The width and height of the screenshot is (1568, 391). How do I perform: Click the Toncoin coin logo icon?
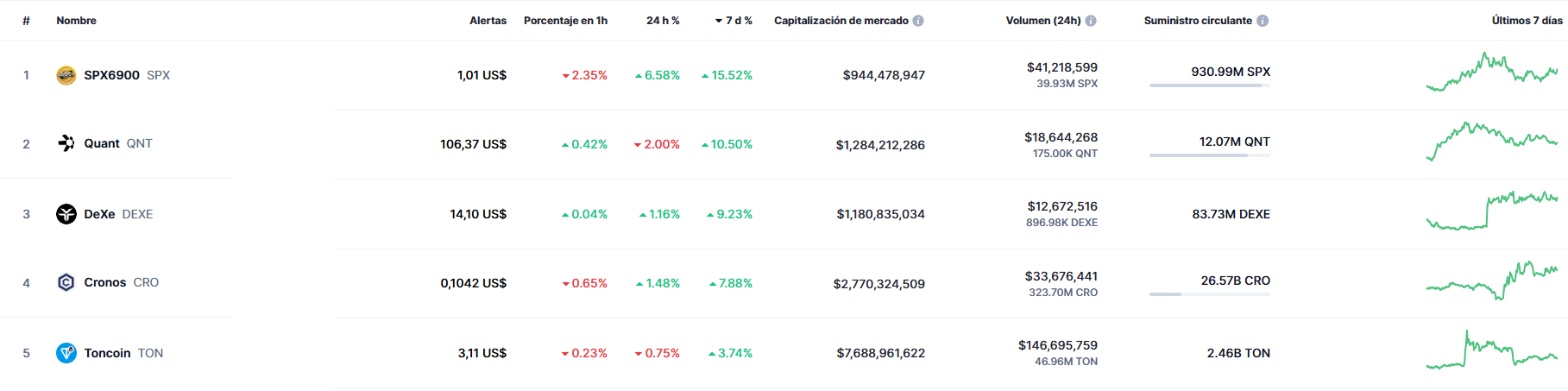(x=66, y=353)
